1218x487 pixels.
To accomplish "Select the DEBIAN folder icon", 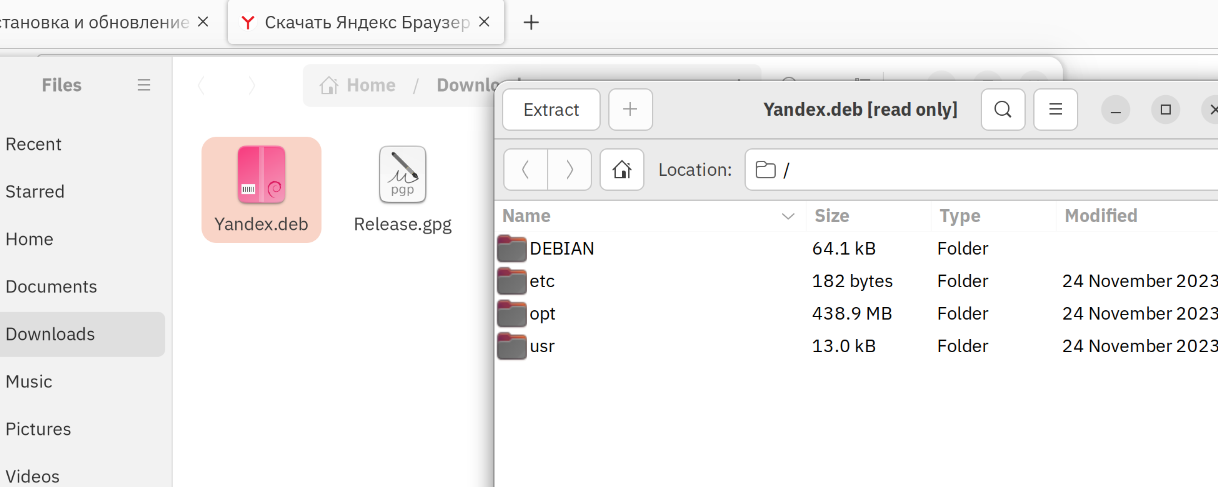I will coord(512,248).
